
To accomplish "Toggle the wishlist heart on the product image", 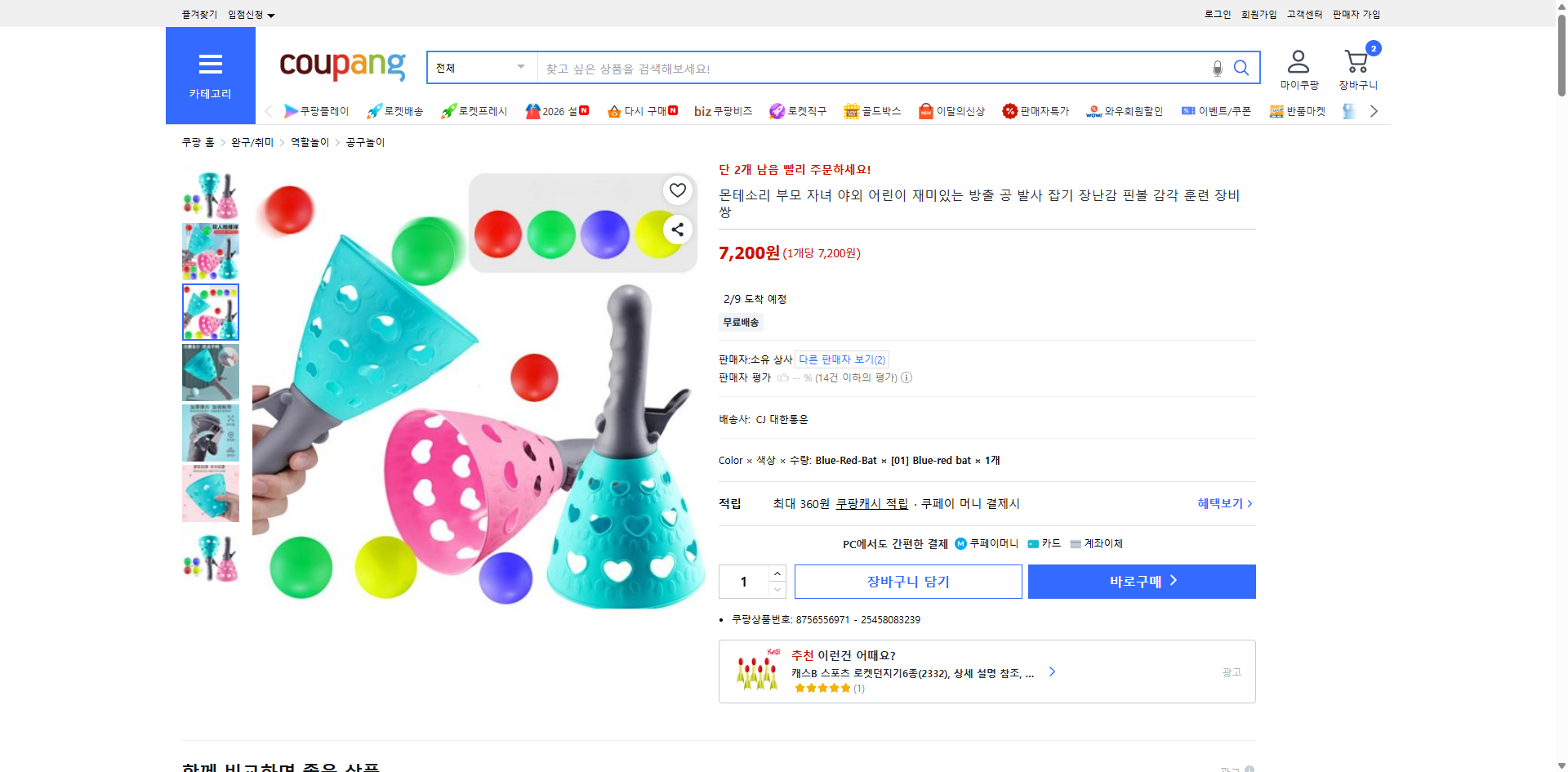I will coord(677,190).
